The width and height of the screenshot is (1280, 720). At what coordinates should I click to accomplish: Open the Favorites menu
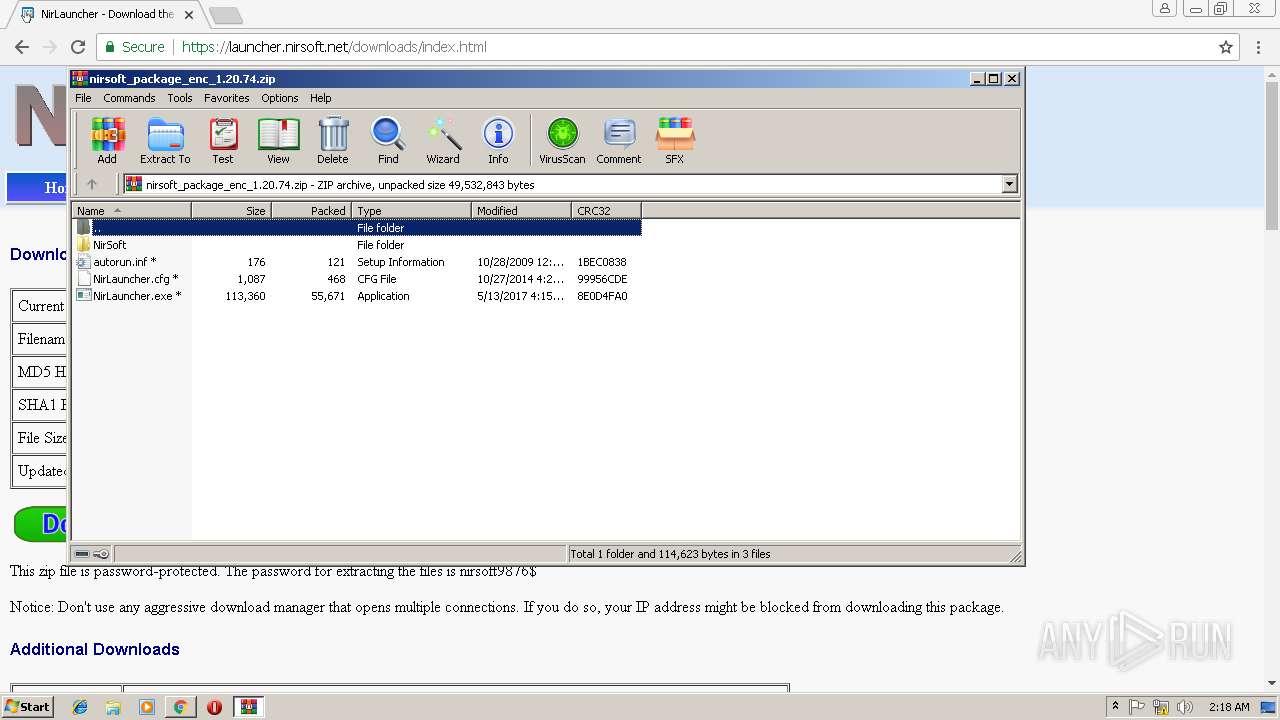point(227,98)
